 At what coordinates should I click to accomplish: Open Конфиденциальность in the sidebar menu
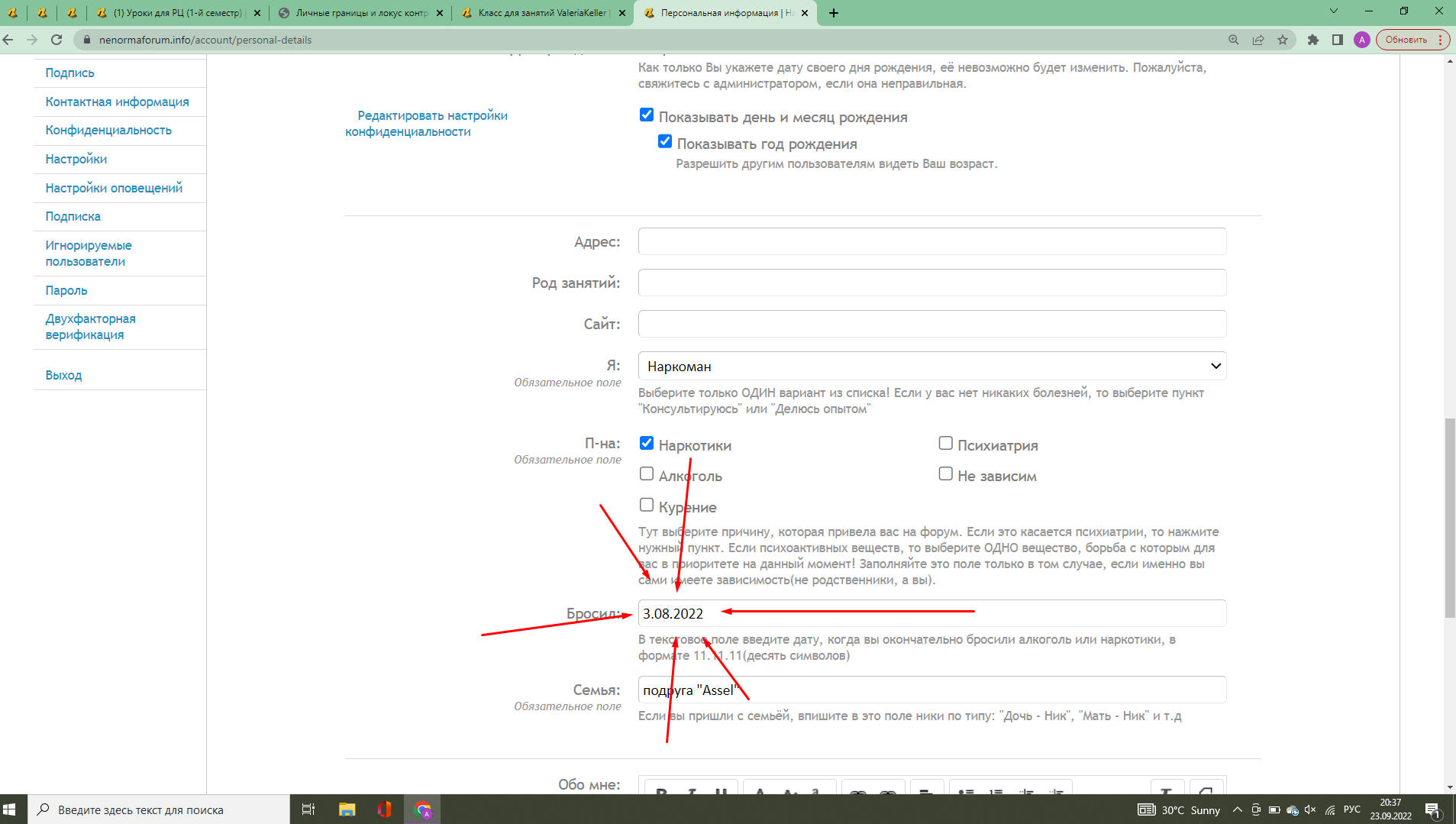(x=108, y=131)
